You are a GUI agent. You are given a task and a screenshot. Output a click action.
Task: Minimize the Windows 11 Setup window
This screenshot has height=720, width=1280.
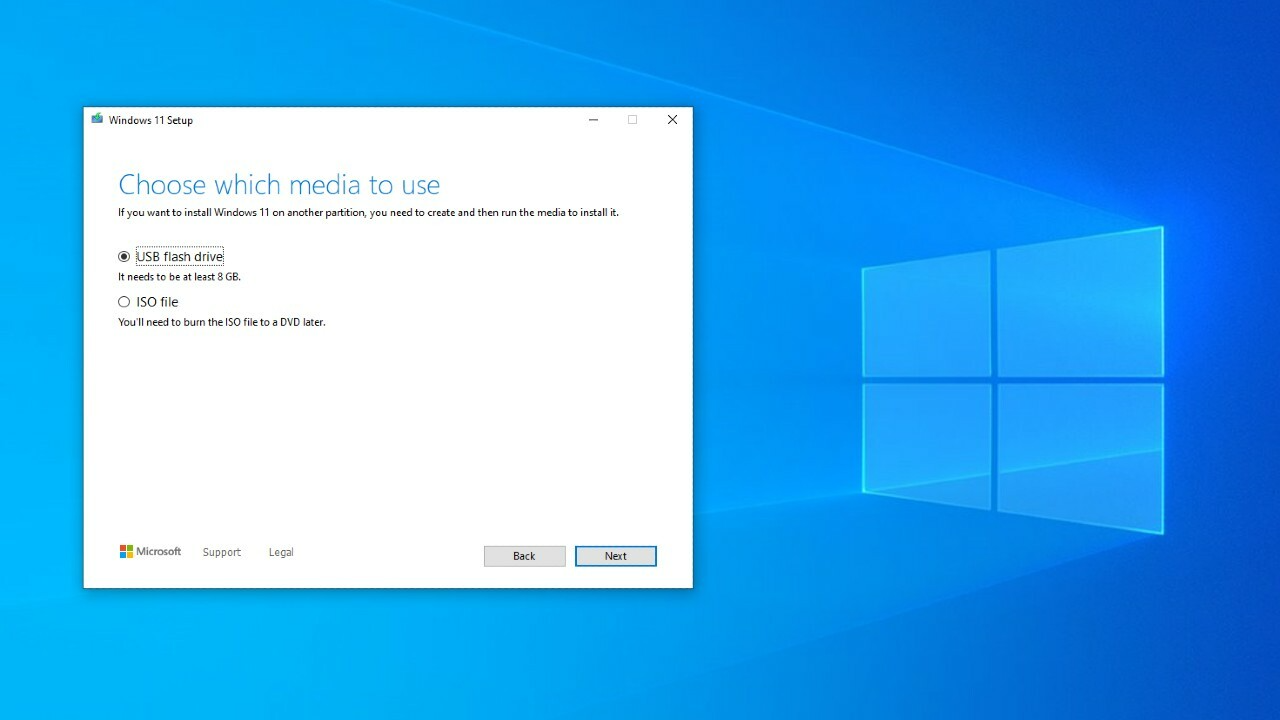[x=593, y=119]
